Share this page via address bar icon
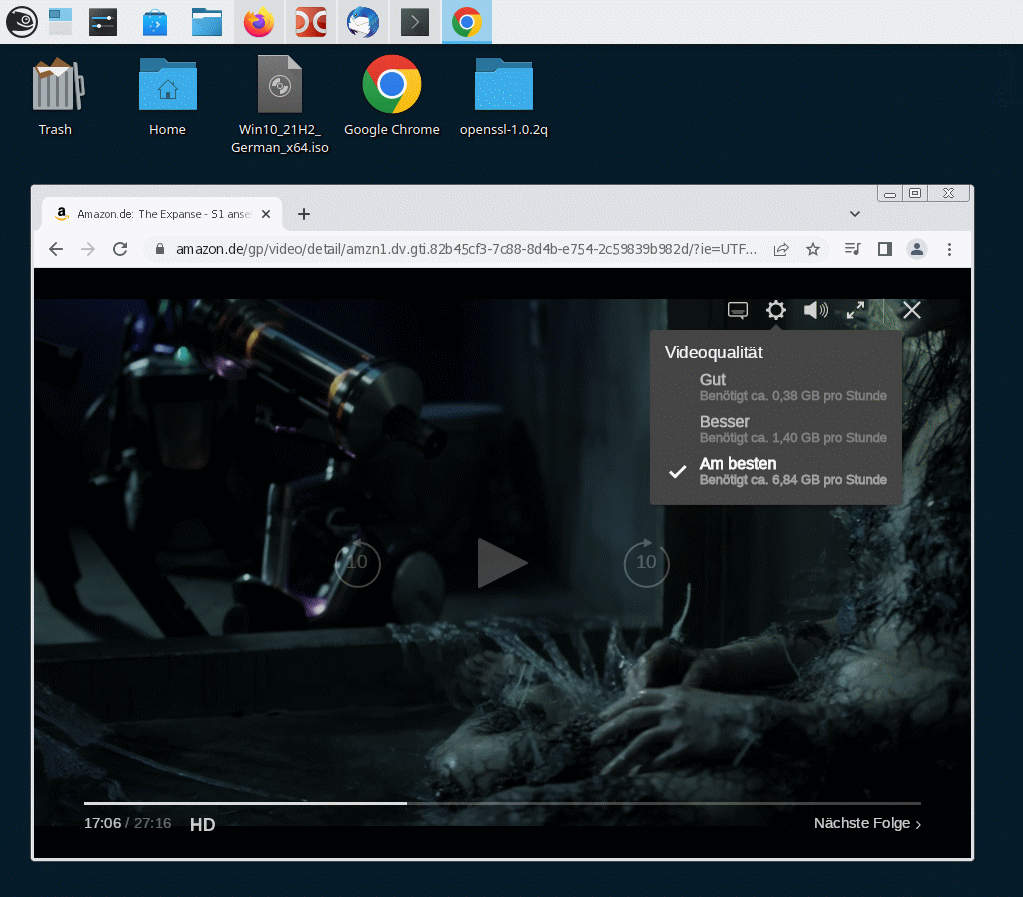The width and height of the screenshot is (1023, 897). click(781, 249)
